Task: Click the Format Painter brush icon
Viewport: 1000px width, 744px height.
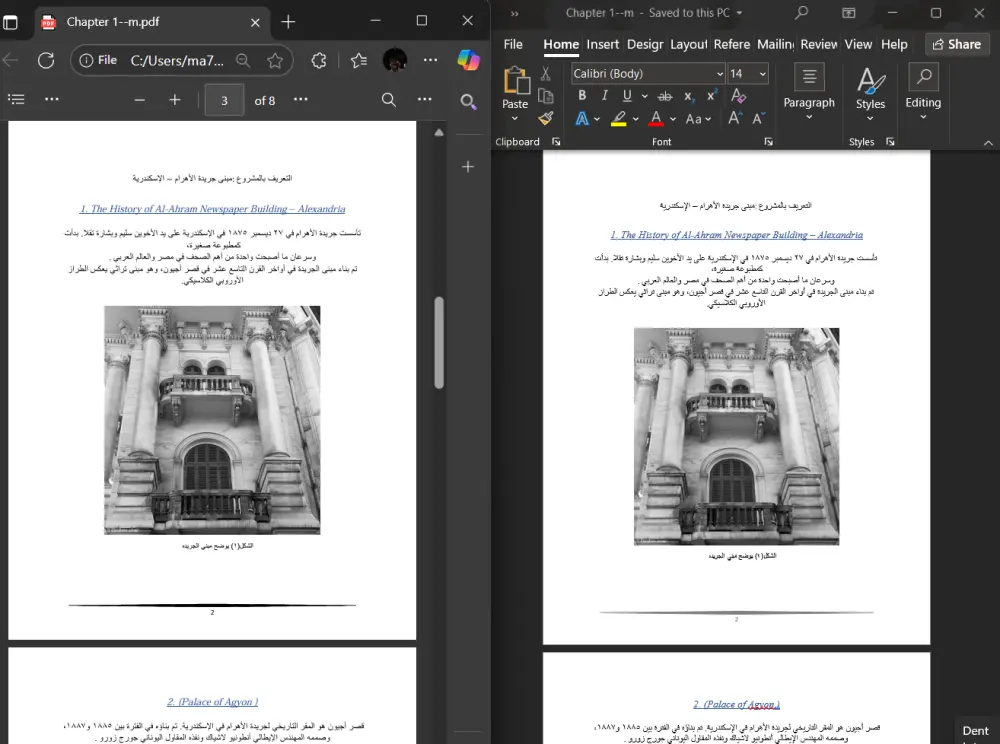Action: (x=546, y=118)
